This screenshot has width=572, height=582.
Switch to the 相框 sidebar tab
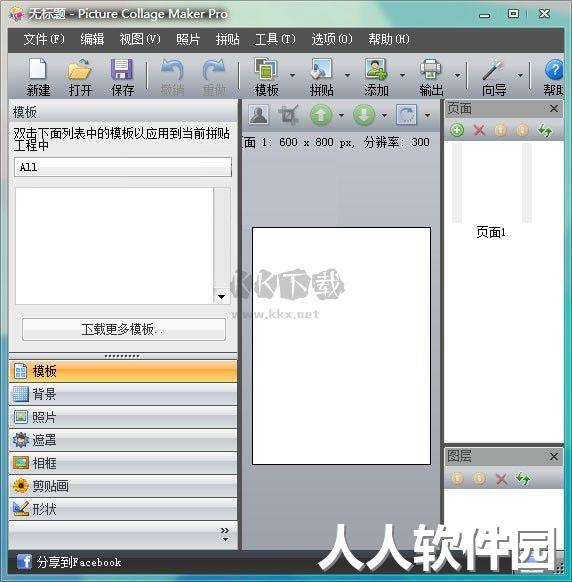tap(123, 463)
